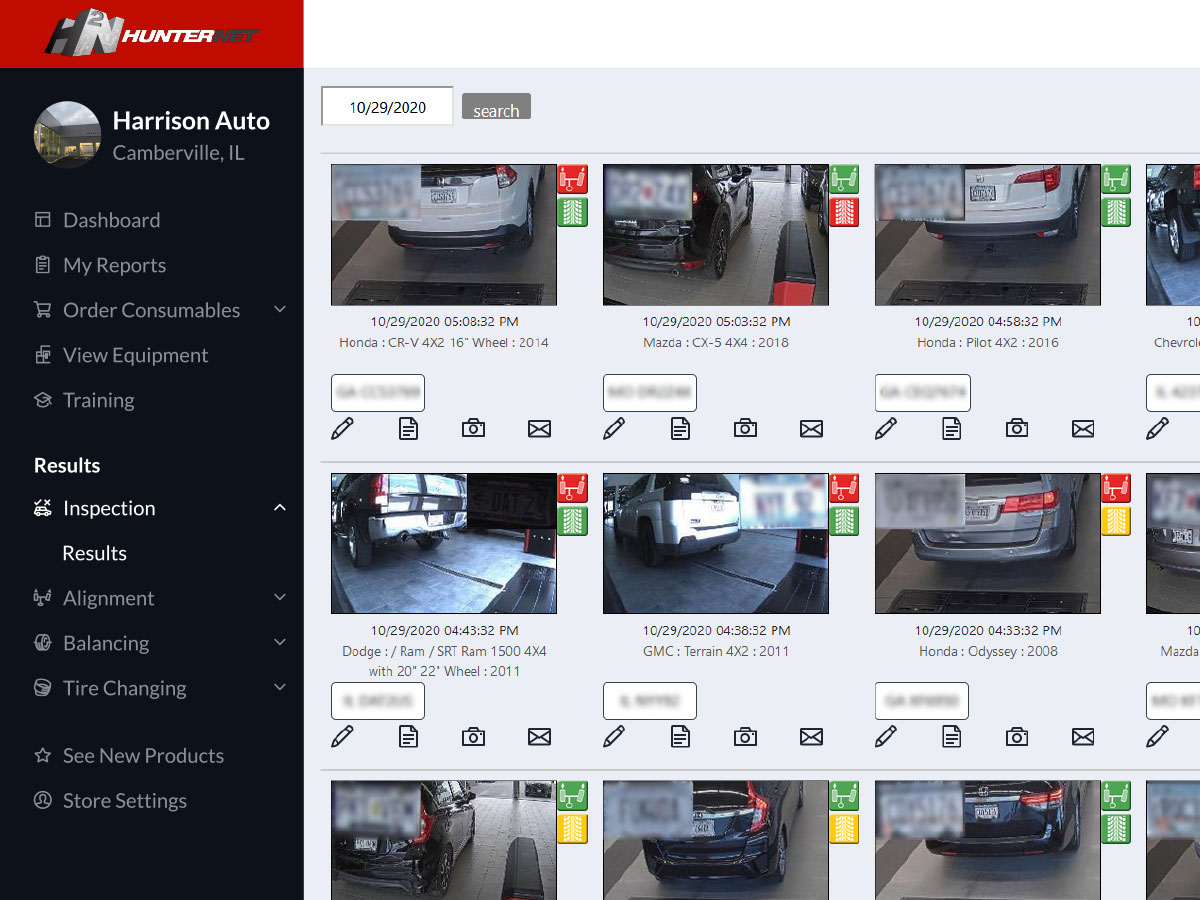Expand the Alignment menu
1200x900 pixels.
104,598
